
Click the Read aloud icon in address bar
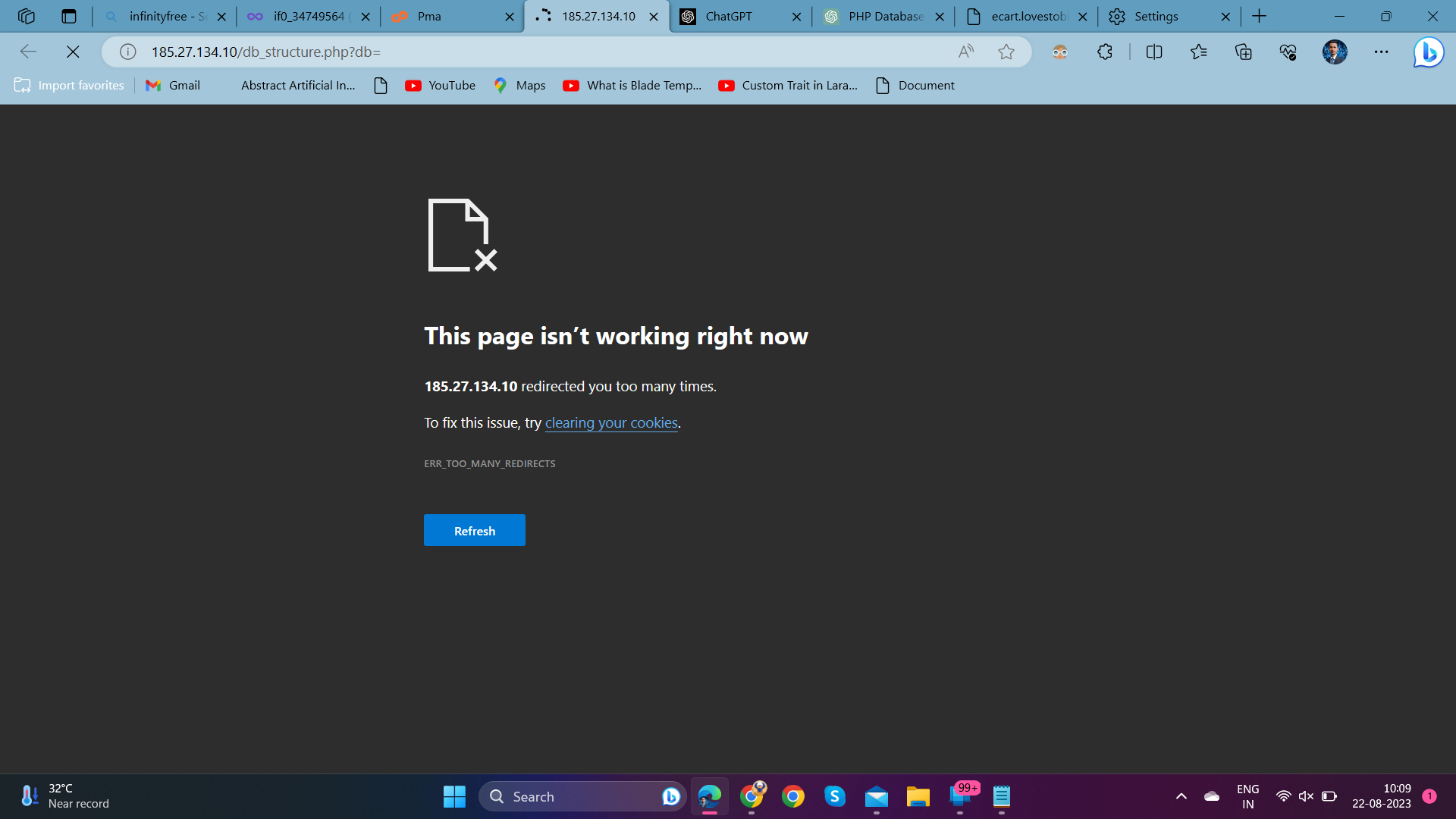click(965, 52)
